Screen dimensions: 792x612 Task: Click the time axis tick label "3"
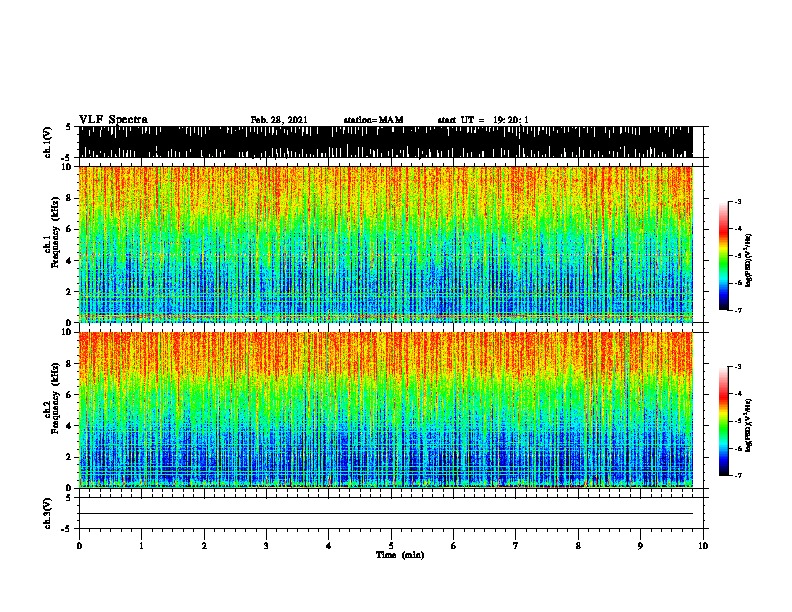266,546
